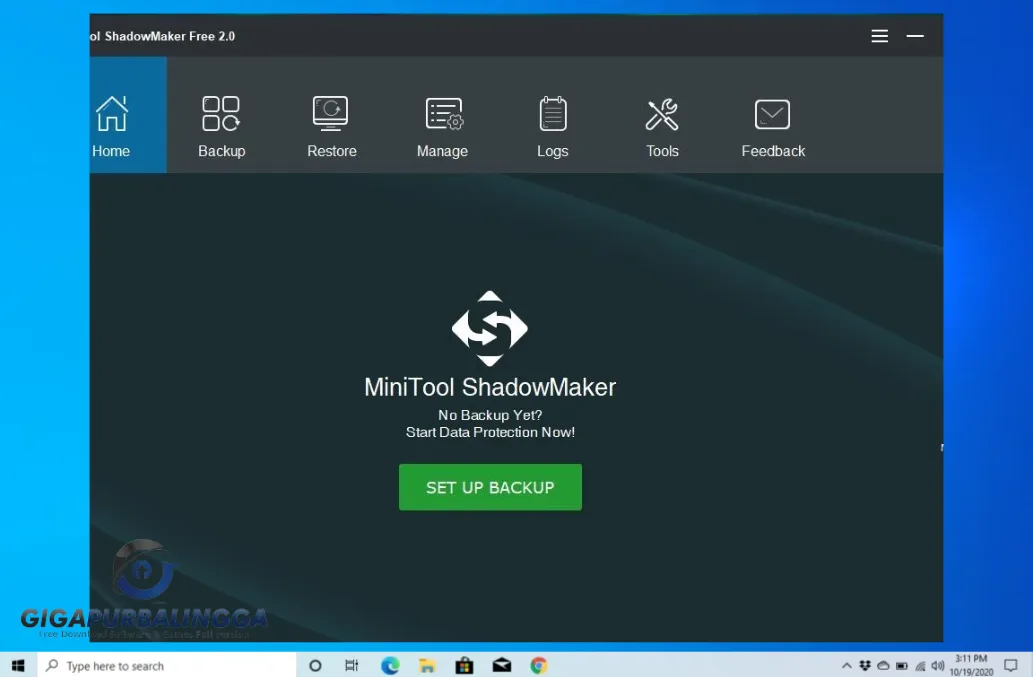
Task: Click the Dropbox tray icon
Action: [865, 666]
